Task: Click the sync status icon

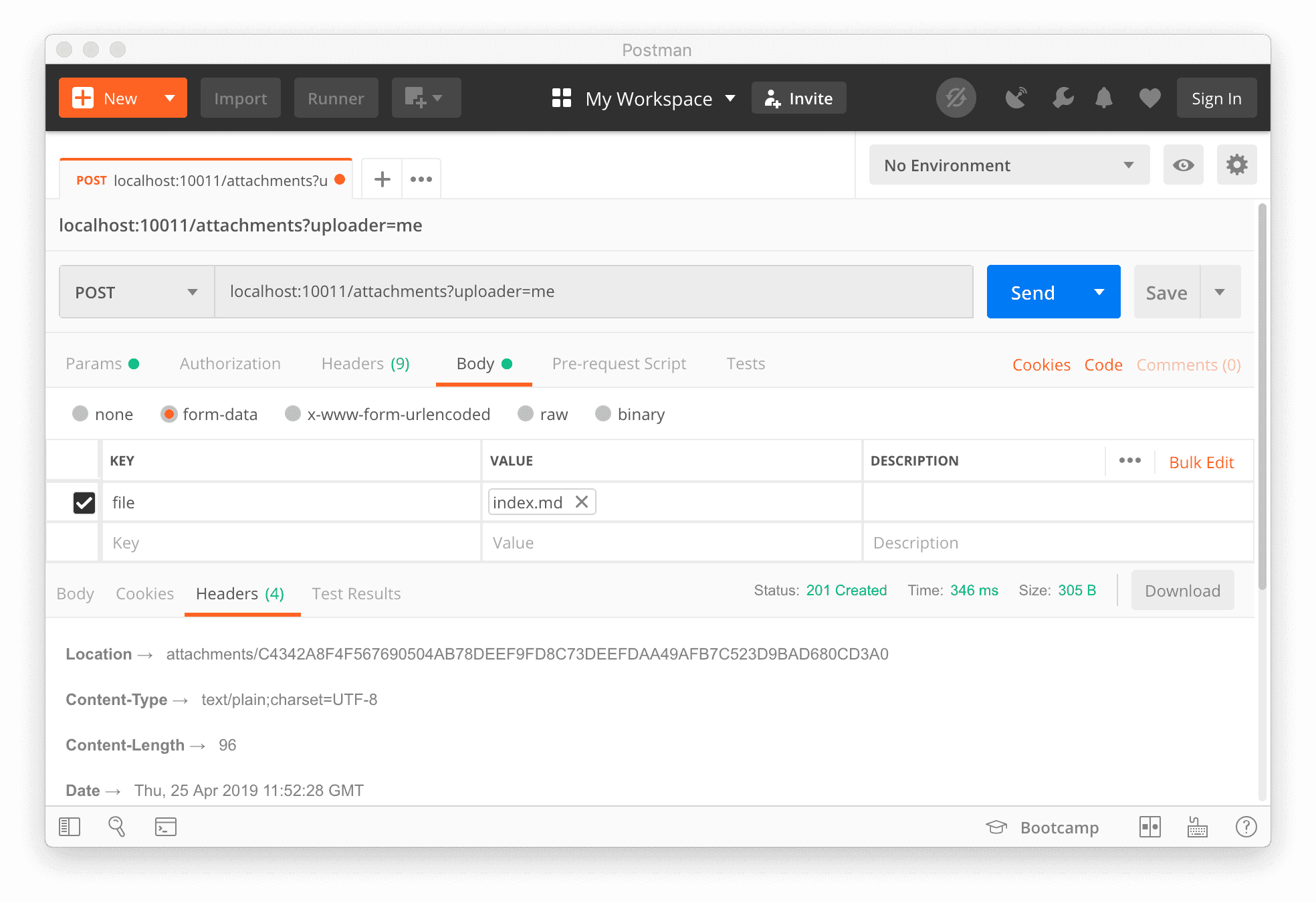Action: tap(956, 98)
